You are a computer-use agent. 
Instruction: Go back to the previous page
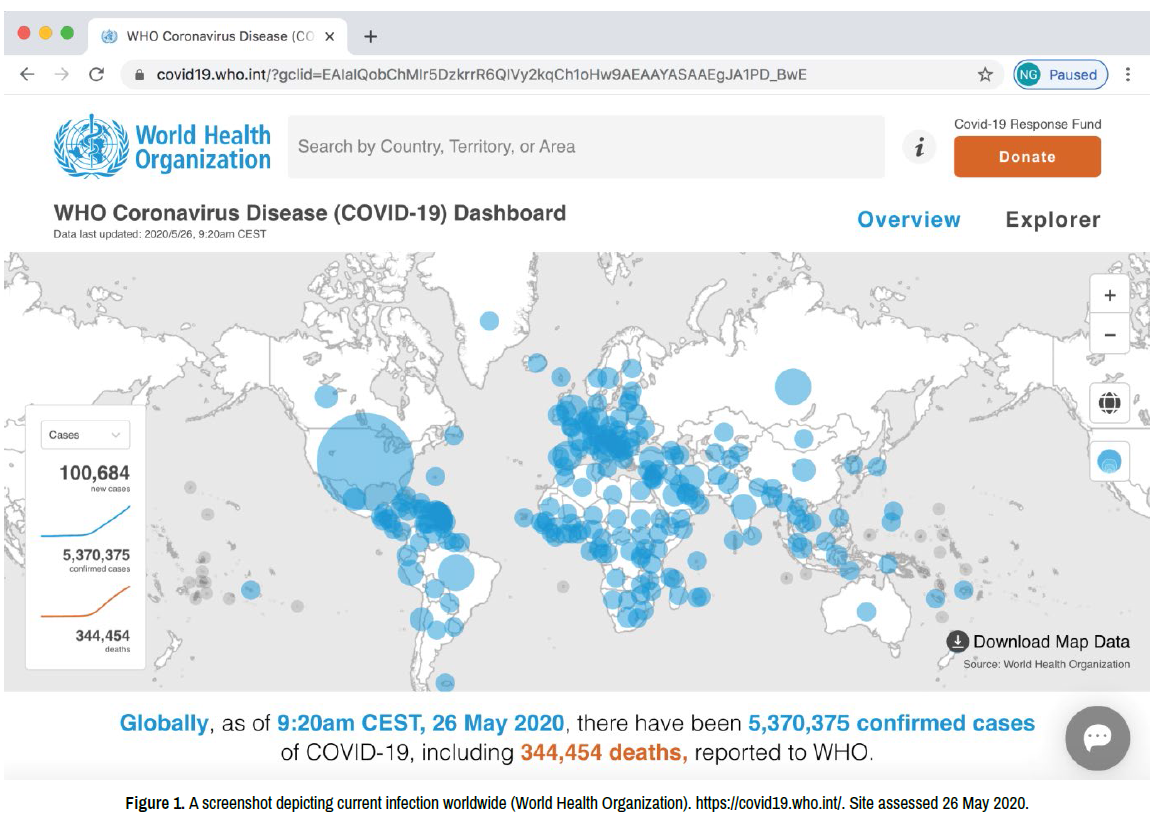27,74
